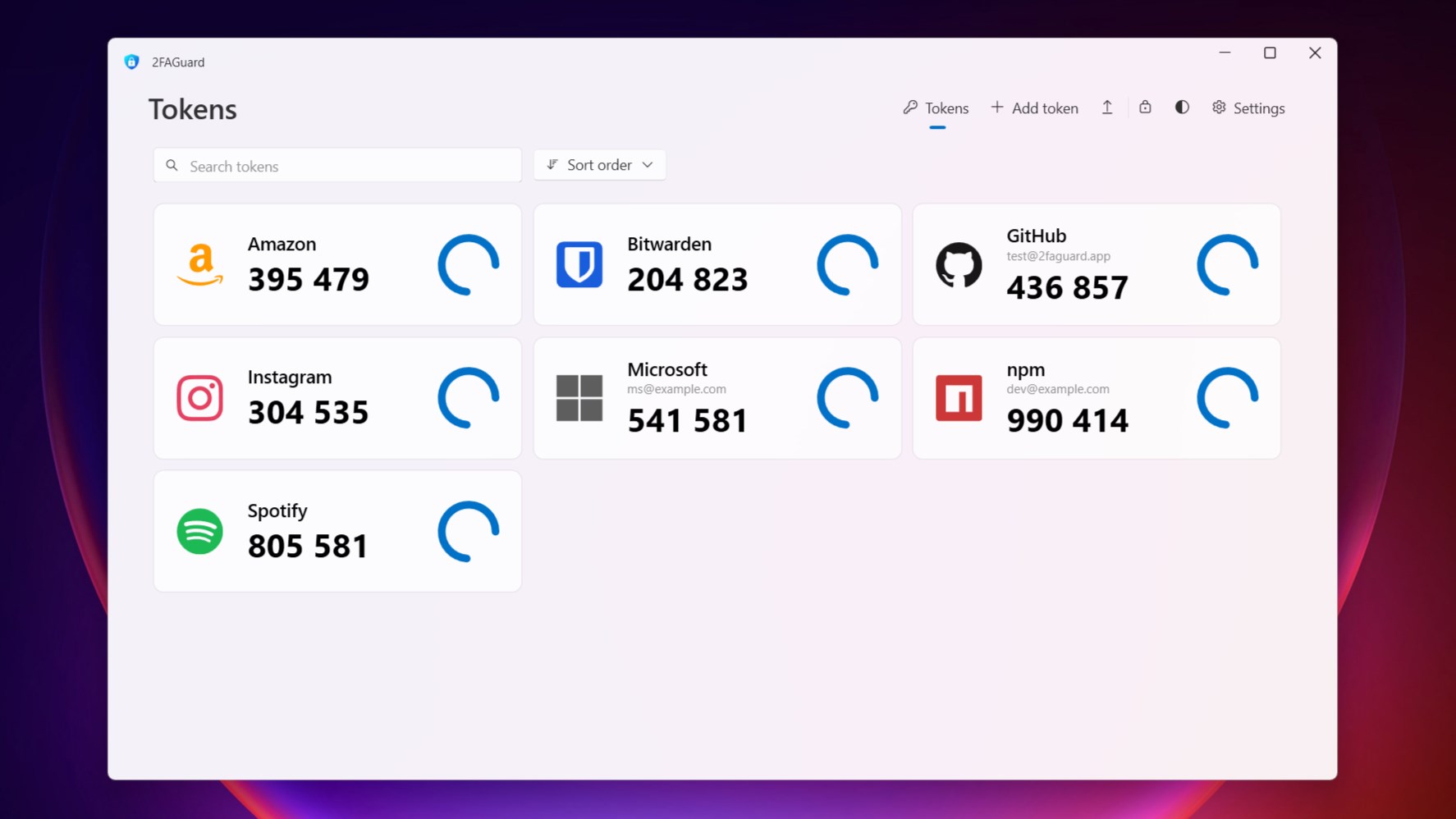
Task: Click the GitHub logo icon
Action: coord(959,264)
